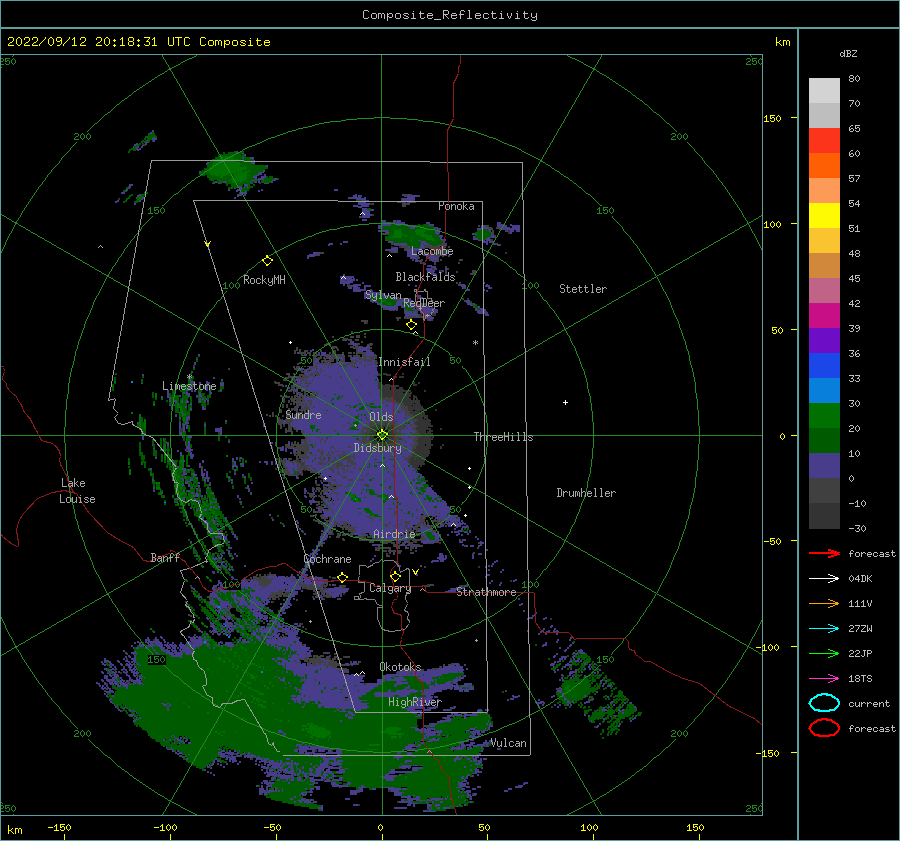Screen dimensions: 900x841
Task: Click the Sylvan label
Action: 383,295
